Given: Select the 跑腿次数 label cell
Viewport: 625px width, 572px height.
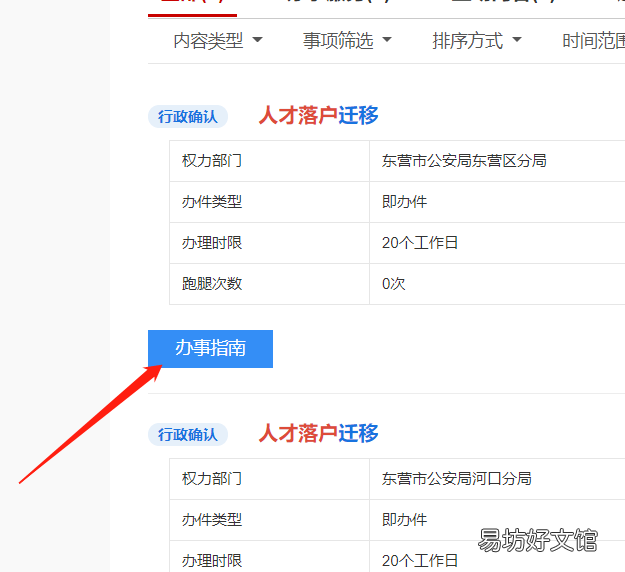Looking at the screenshot, I should (269, 284).
